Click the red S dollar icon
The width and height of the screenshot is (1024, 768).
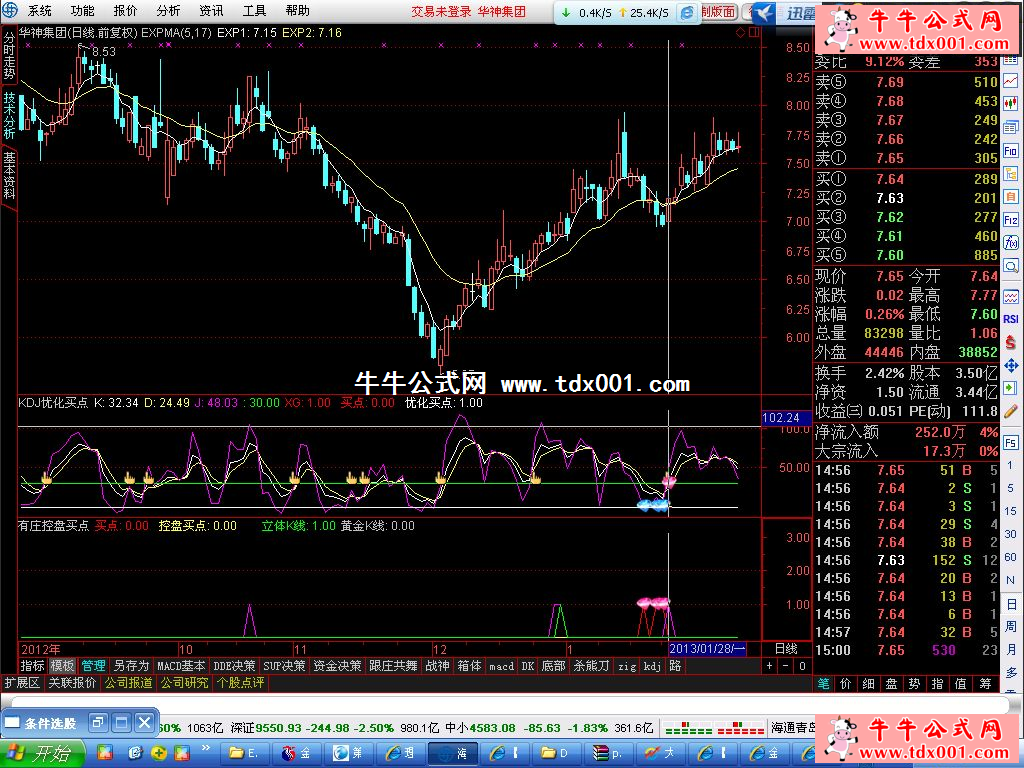pyautogui.click(x=1010, y=342)
